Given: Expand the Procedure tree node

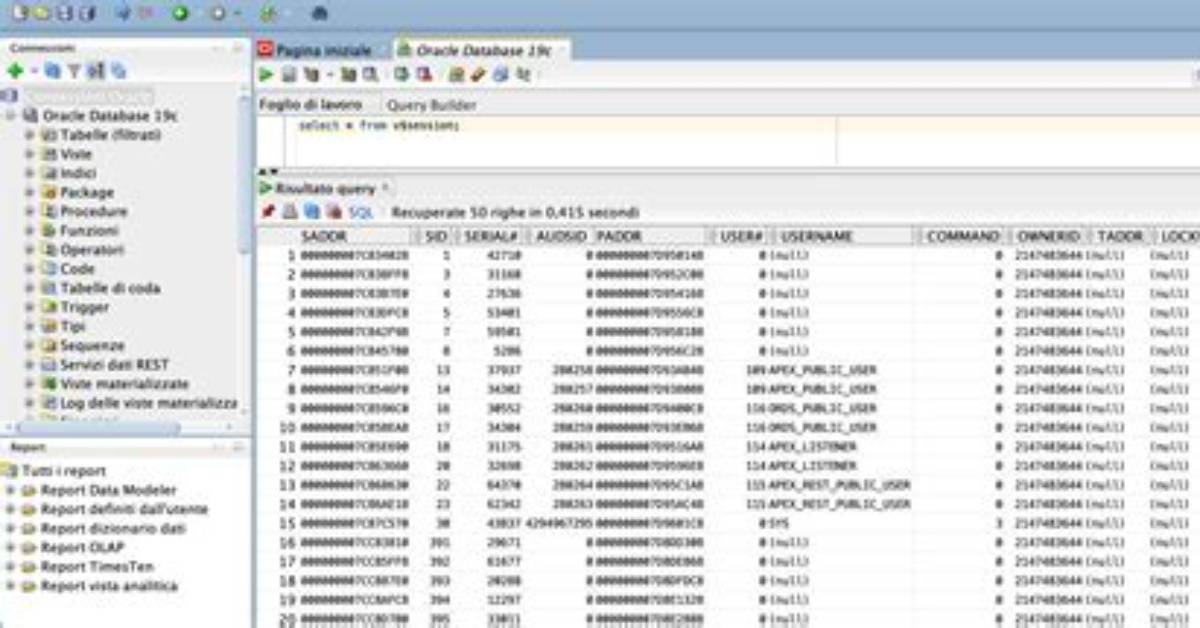Looking at the screenshot, I should click(29, 211).
